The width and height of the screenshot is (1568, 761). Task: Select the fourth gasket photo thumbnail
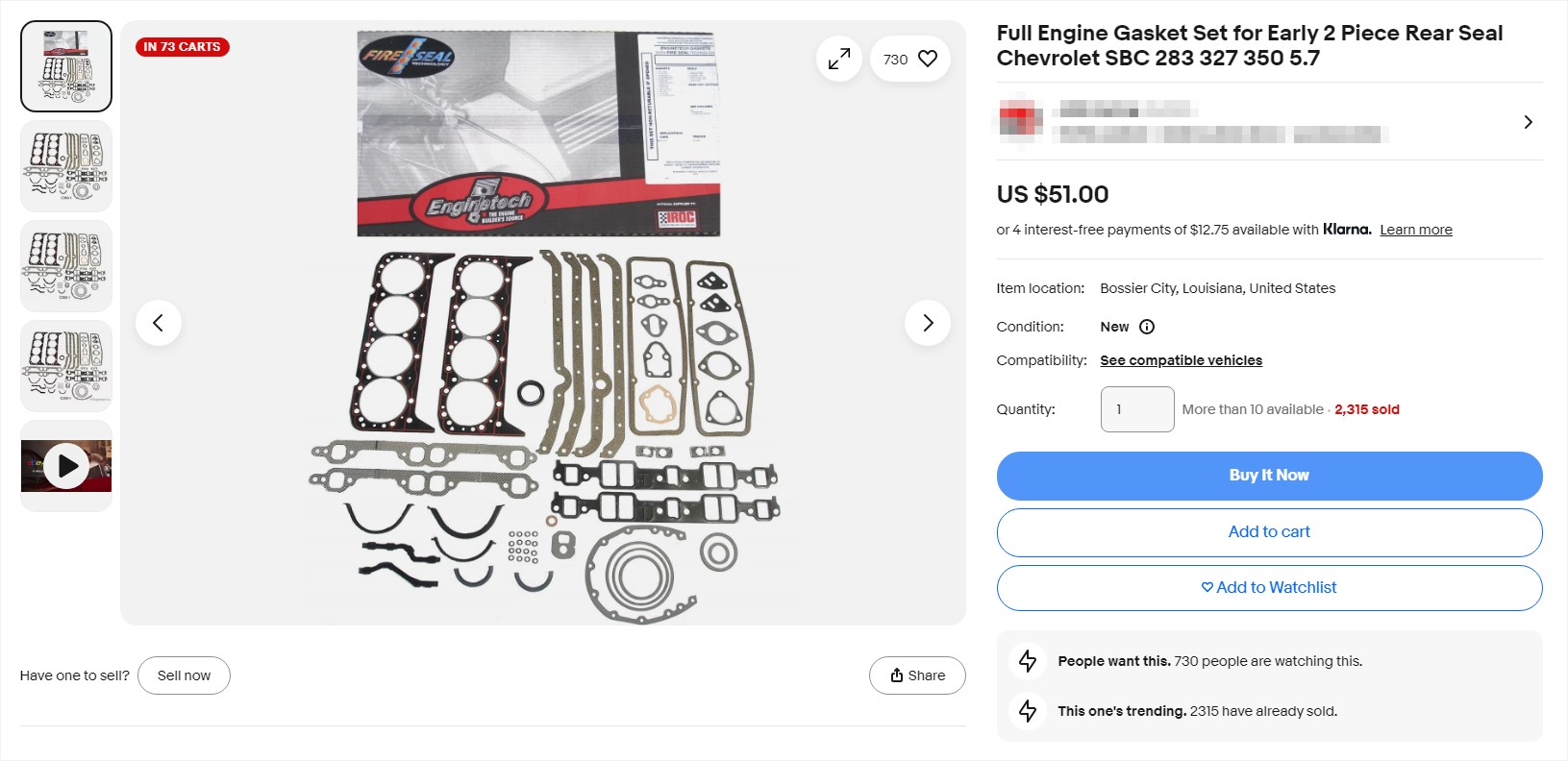65,365
